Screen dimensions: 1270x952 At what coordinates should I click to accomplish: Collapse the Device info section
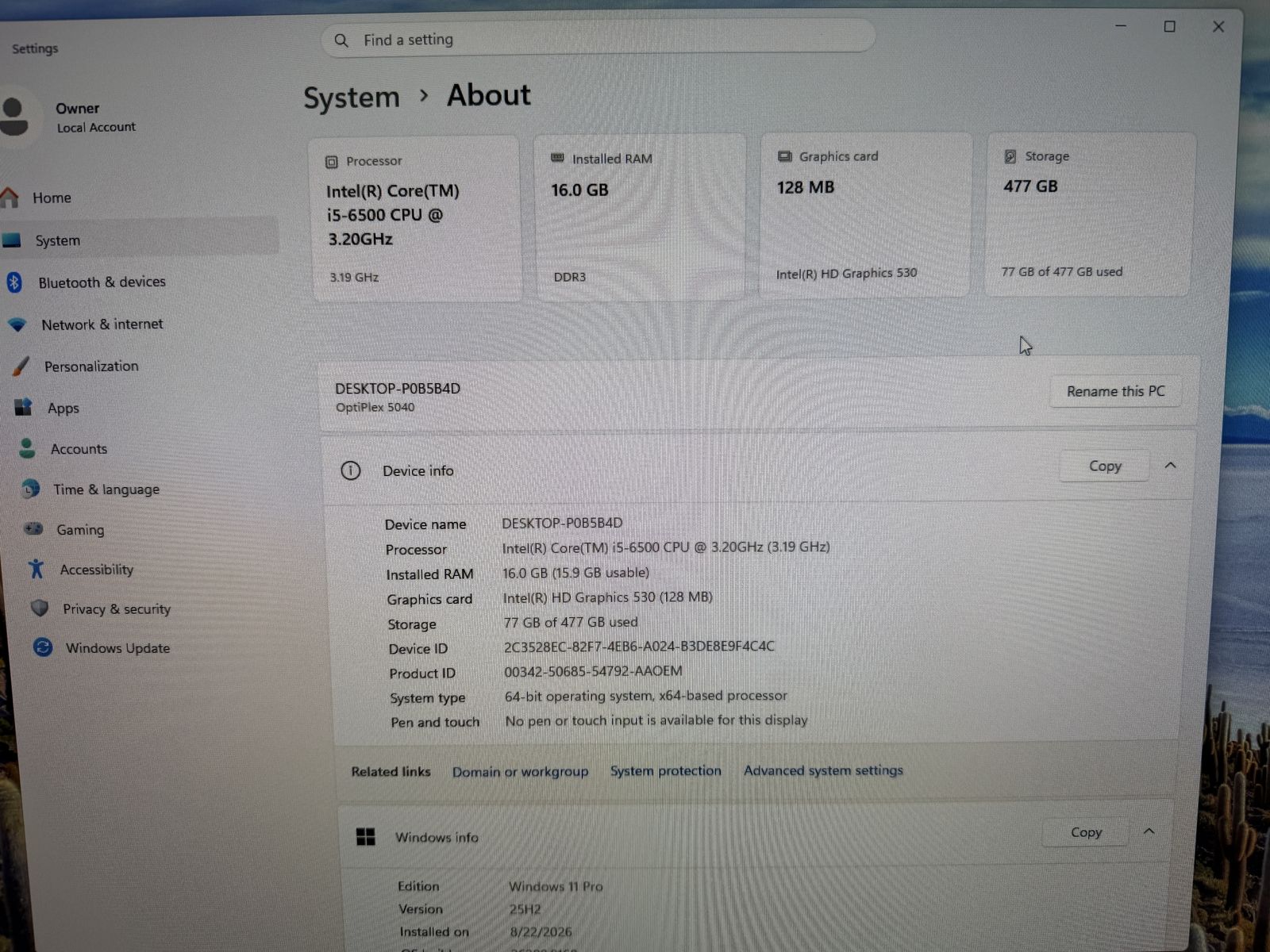[x=1170, y=466]
